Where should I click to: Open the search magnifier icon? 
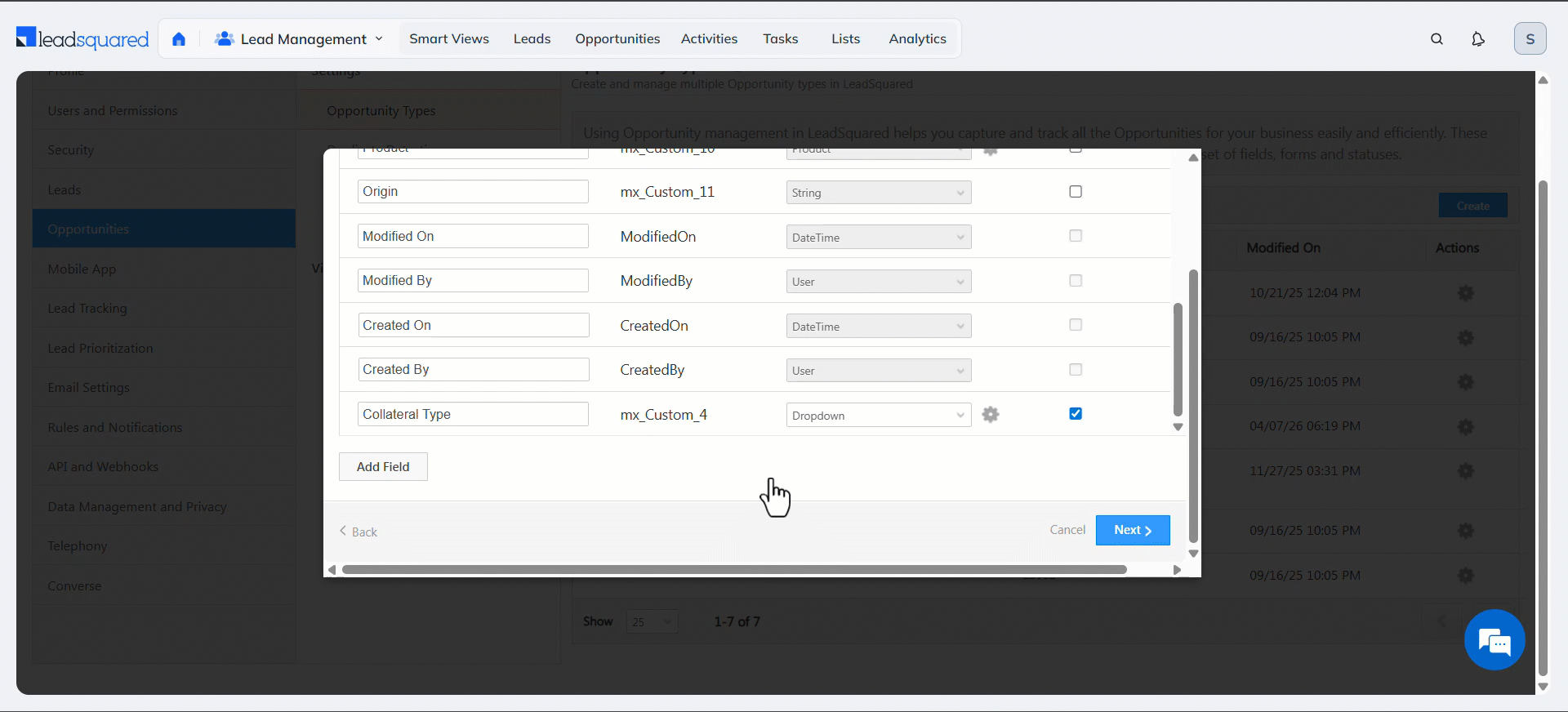[x=1437, y=39]
